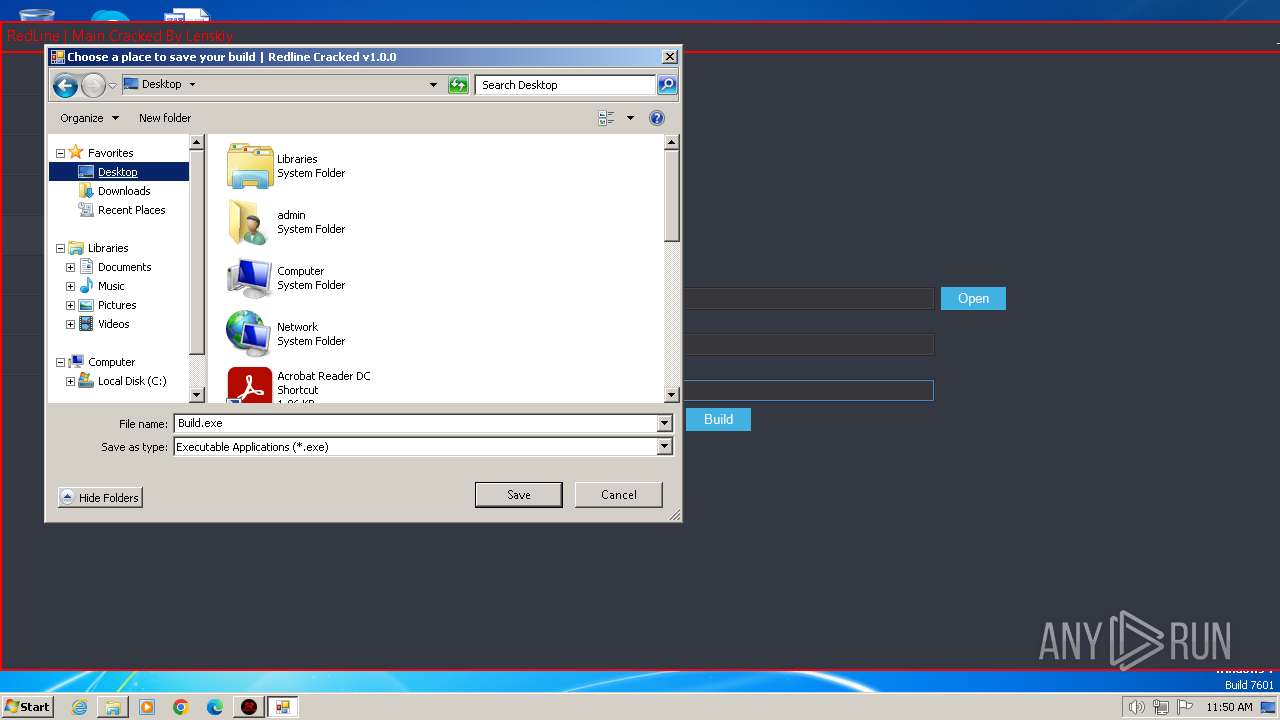Open Google Chrome from taskbar
The image size is (1280, 720).
181,707
